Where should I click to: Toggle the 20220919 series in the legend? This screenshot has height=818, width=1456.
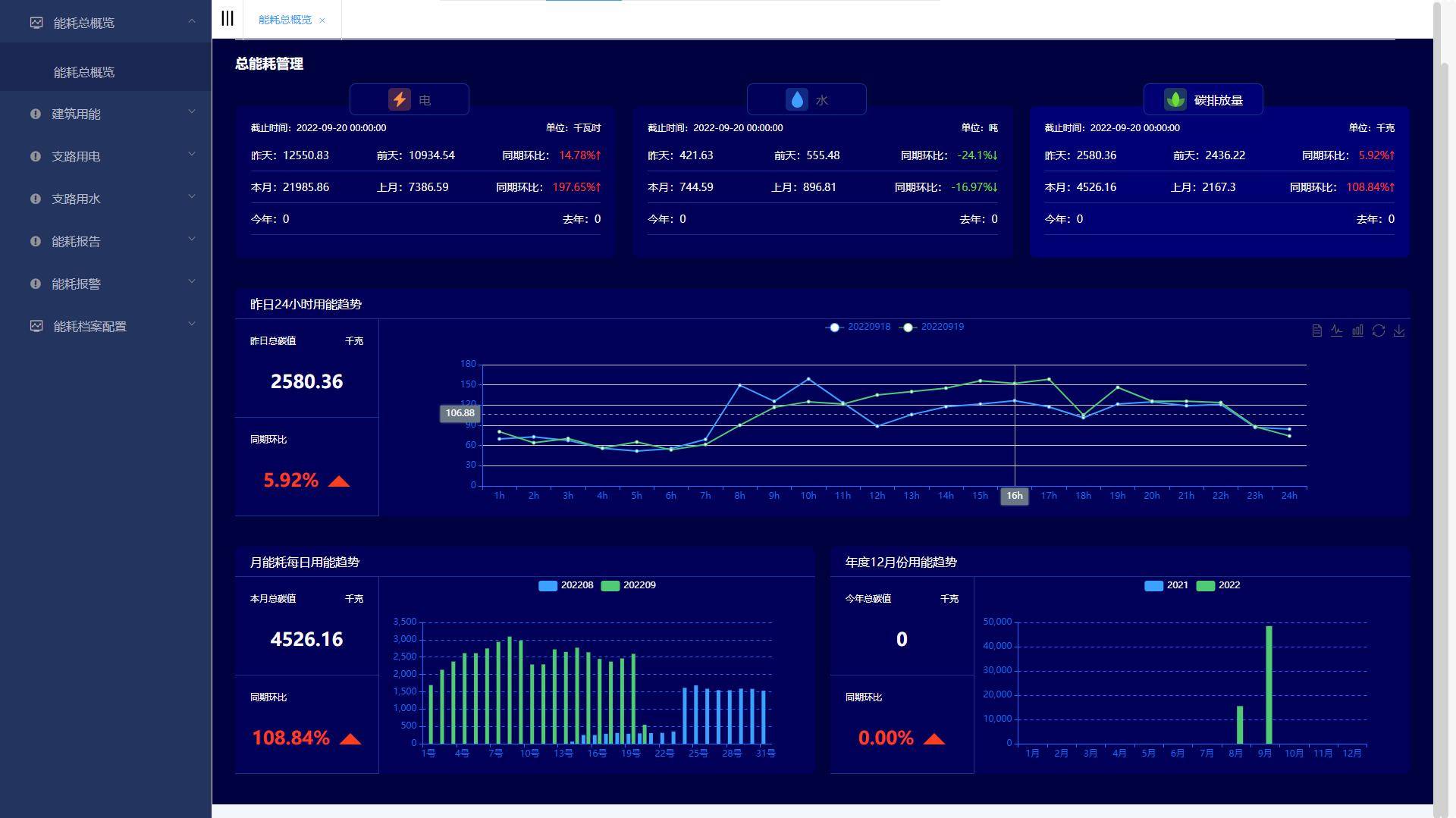click(x=932, y=327)
